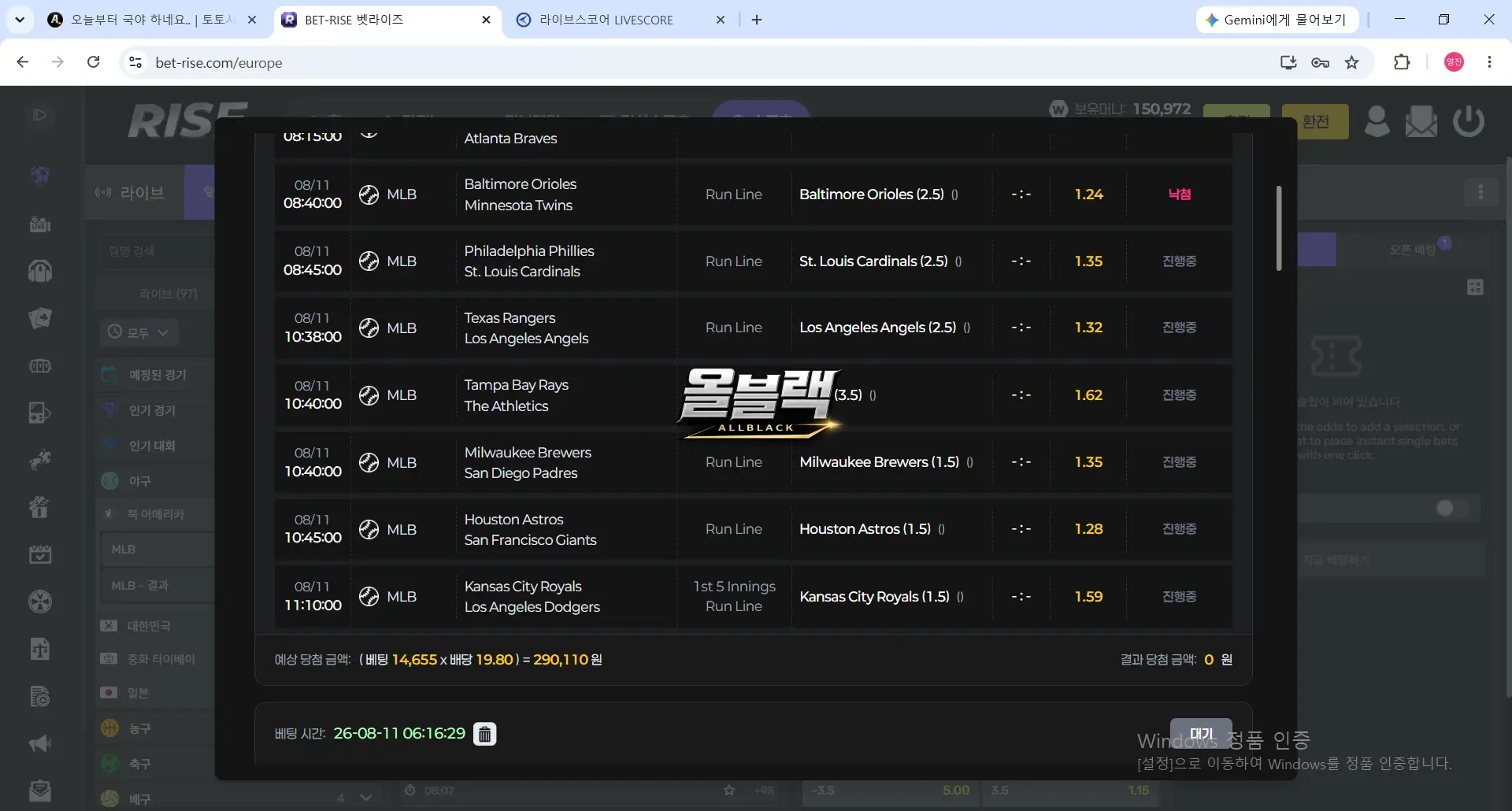Open the browser tab search dropdown
1512x811 pixels.
coord(20,20)
